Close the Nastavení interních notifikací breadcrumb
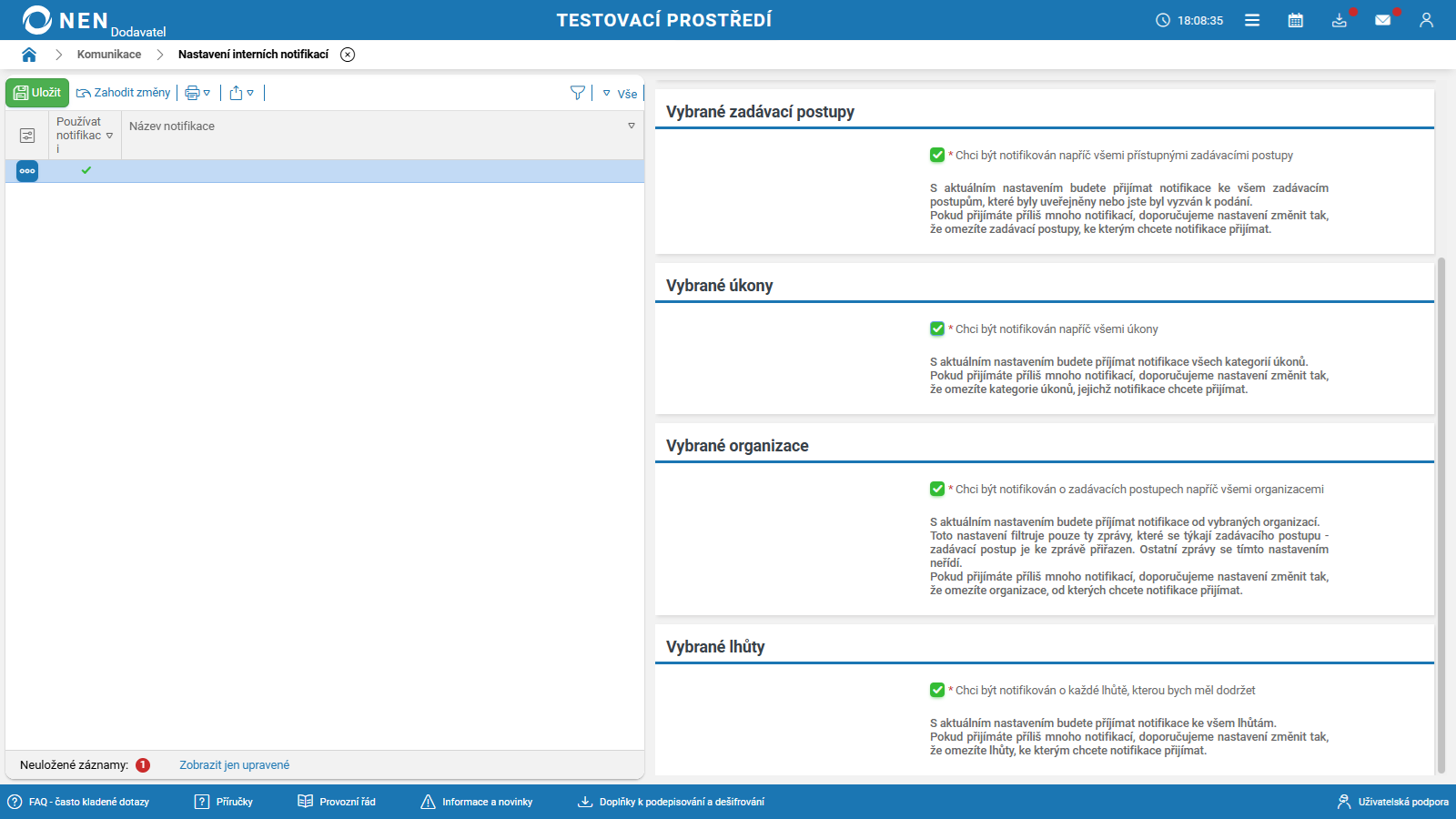Viewport: 1456px width, 819px height. (348, 55)
